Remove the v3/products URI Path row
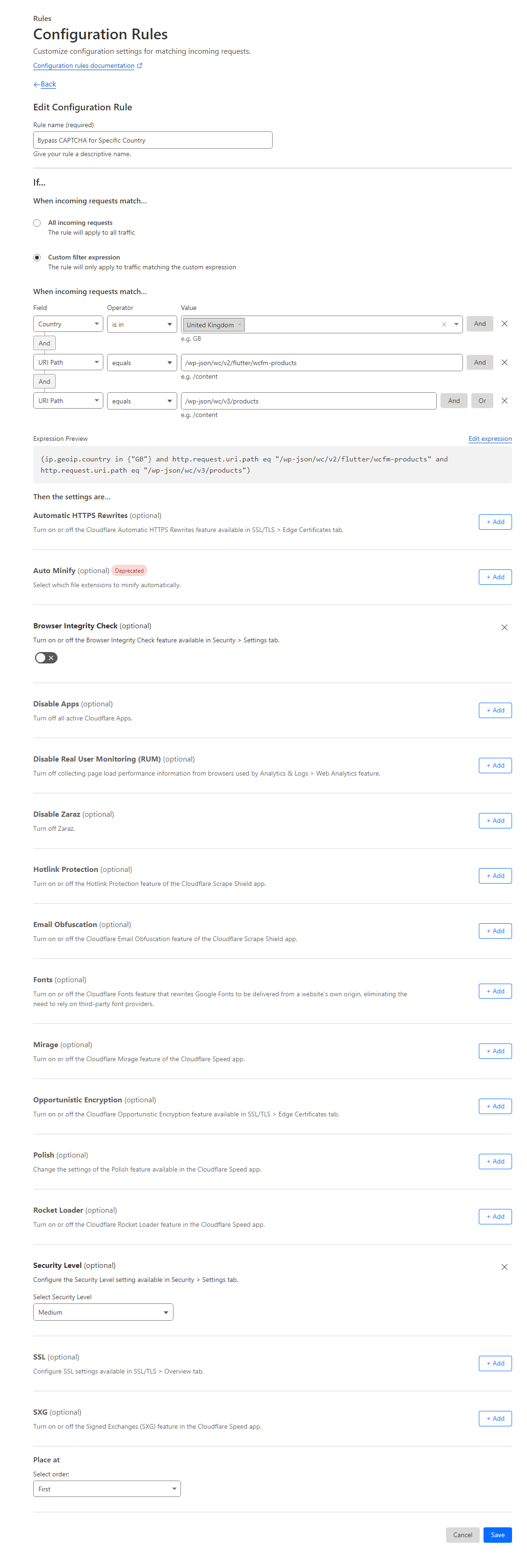Image resolution: width=527 pixels, height=1568 pixels. click(x=504, y=401)
